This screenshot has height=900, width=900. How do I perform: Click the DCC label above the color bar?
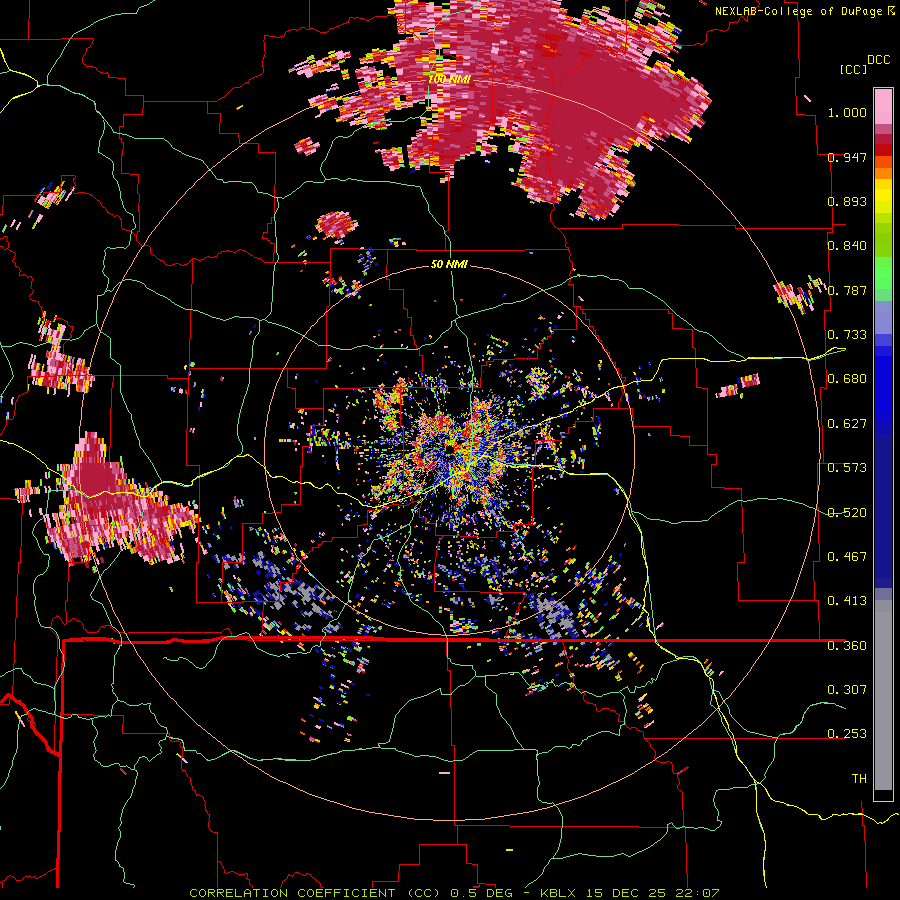click(879, 59)
